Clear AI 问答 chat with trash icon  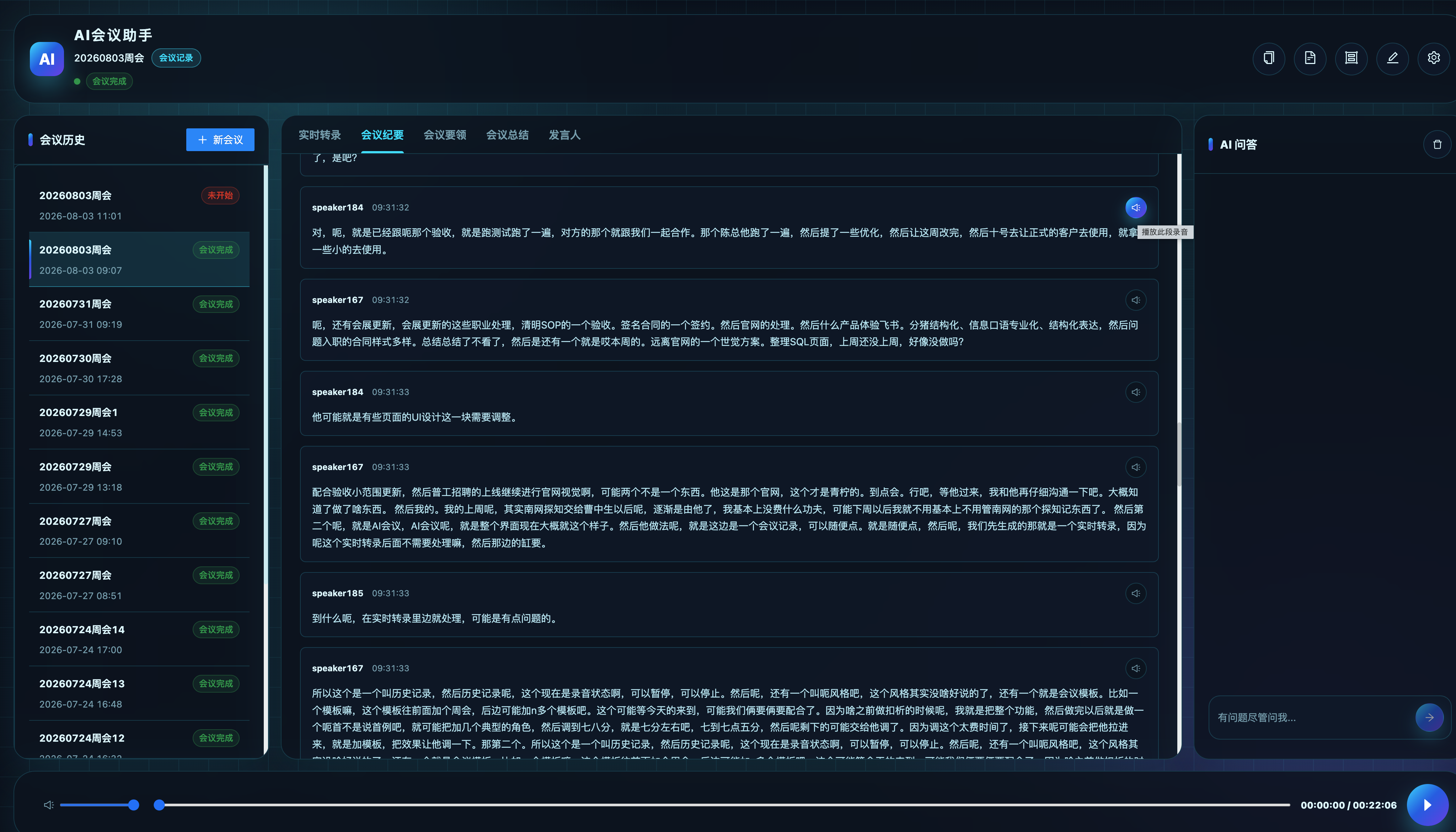point(1437,145)
